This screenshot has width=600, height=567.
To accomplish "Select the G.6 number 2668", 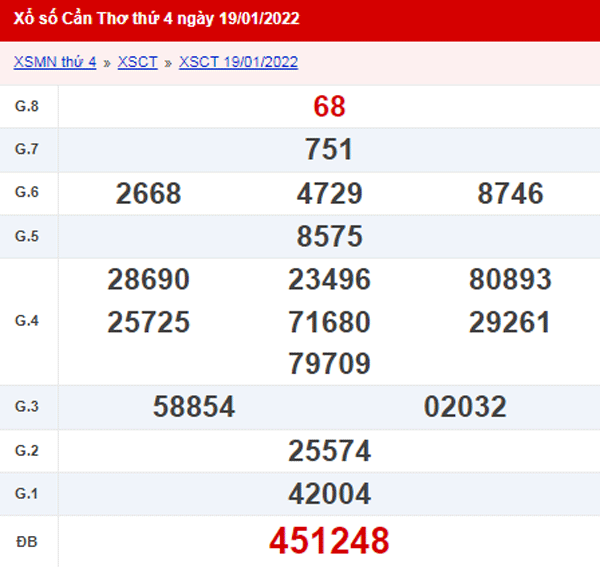I will [x=148, y=193].
